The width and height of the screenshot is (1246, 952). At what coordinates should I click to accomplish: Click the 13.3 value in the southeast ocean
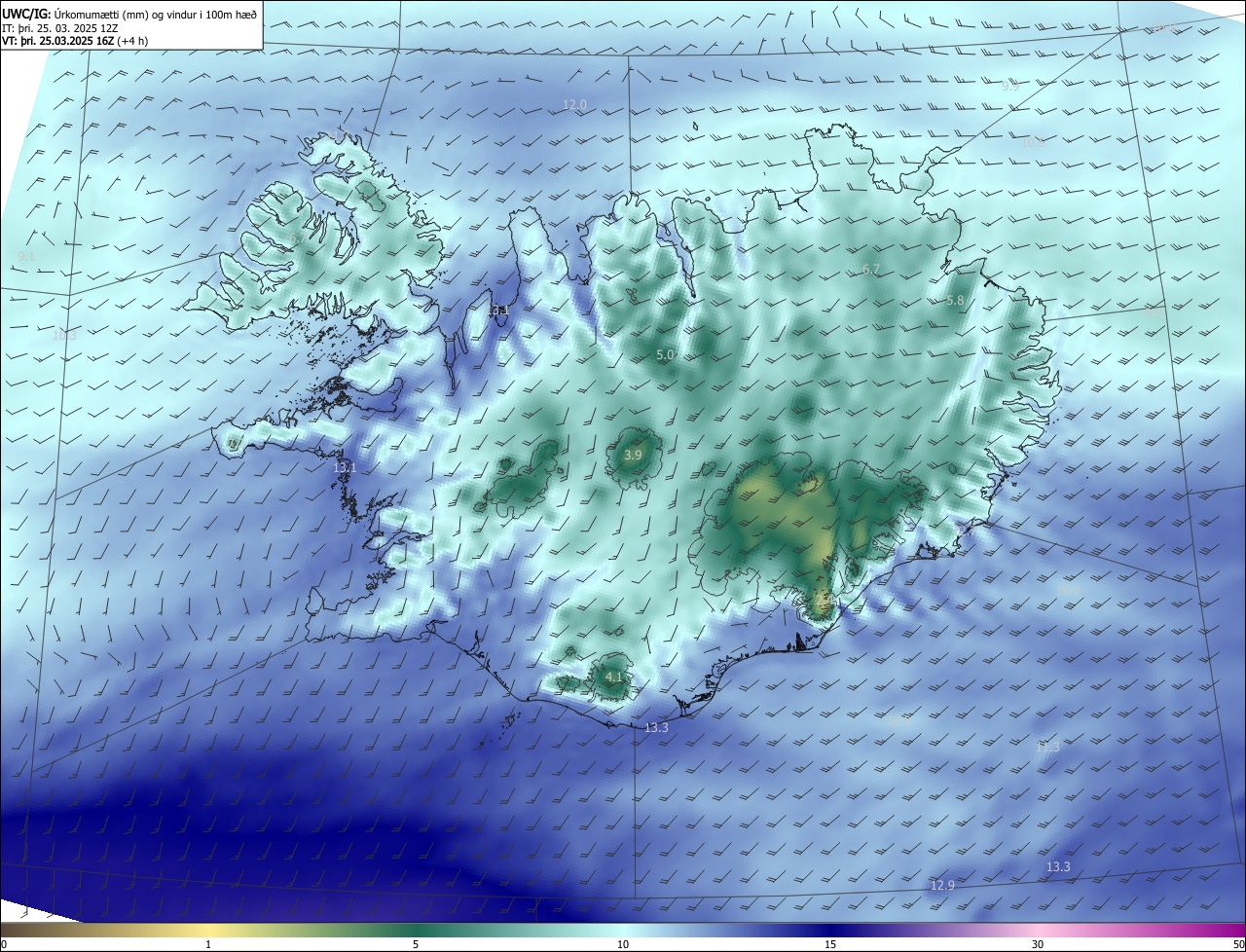[1058, 866]
